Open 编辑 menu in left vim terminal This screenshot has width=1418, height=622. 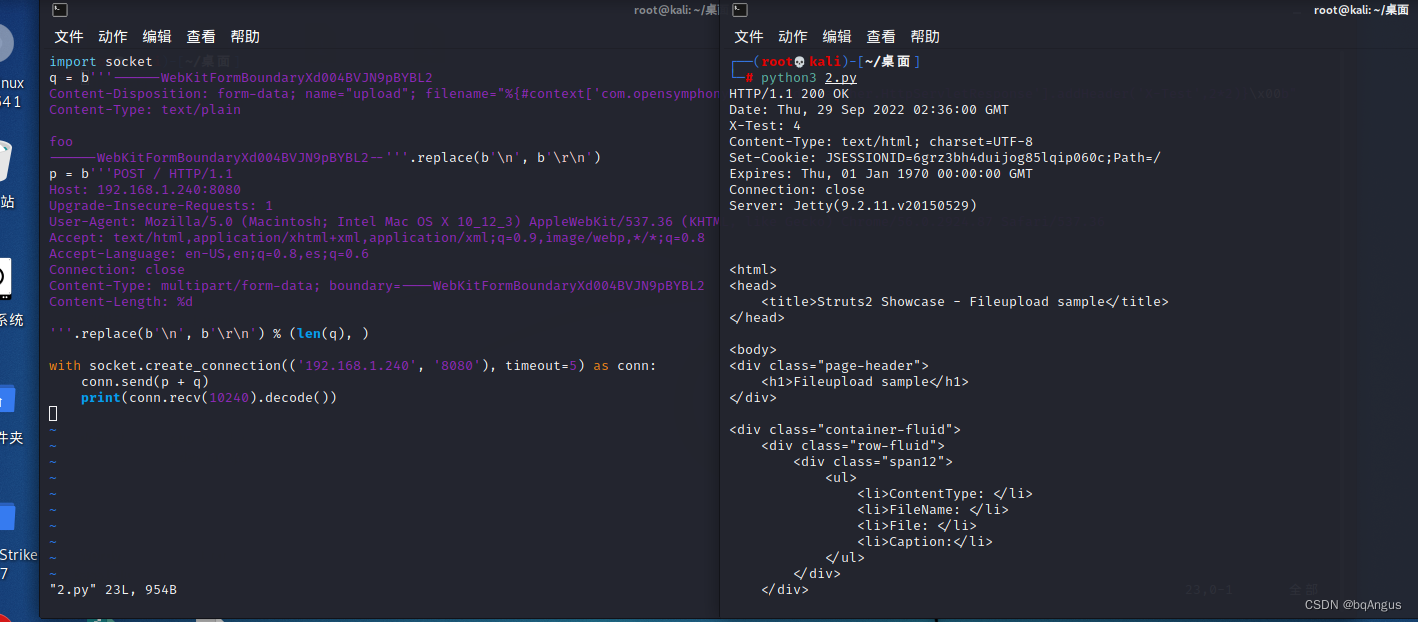157,37
